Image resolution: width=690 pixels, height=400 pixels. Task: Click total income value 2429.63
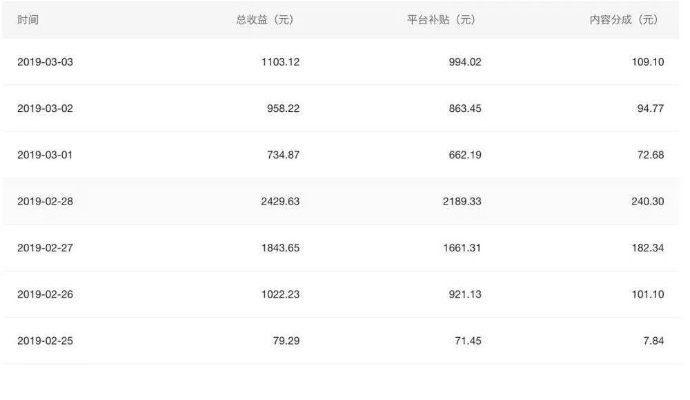coord(280,202)
